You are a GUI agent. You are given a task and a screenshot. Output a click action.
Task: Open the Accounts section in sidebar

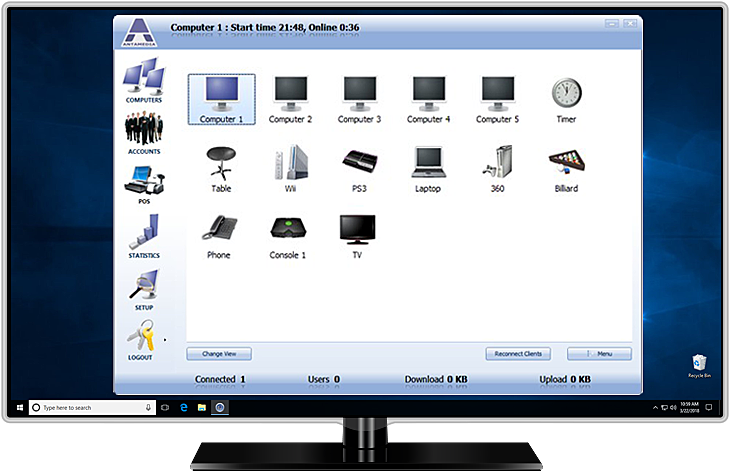pos(144,131)
